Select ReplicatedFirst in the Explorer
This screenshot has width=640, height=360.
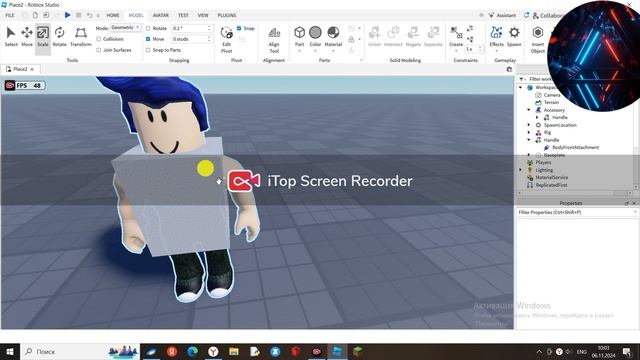[x=551, y=185]
